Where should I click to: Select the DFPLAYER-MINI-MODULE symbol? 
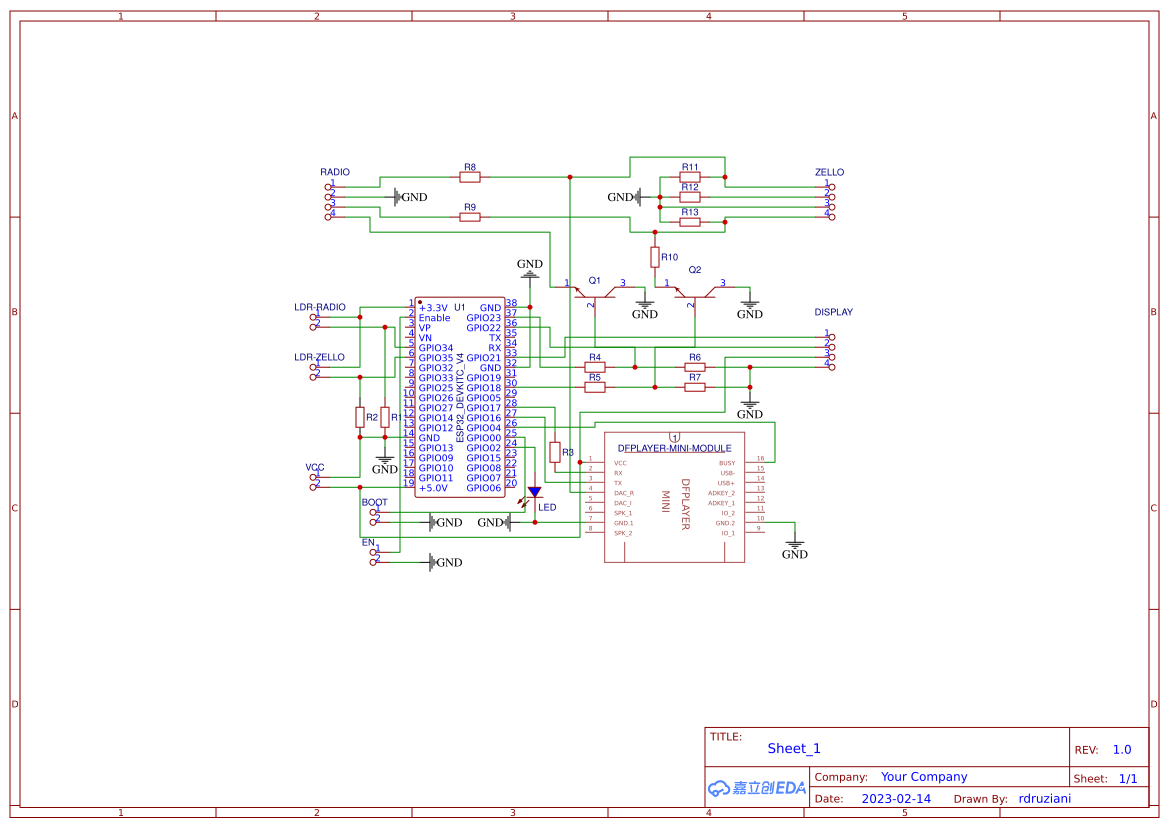coord(674,495)
